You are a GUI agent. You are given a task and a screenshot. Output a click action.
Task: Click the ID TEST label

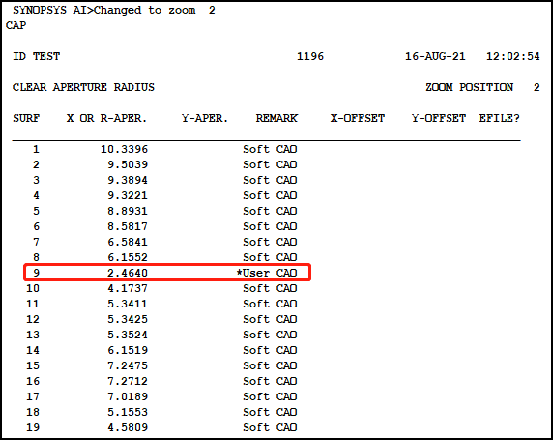pos(37,56)
